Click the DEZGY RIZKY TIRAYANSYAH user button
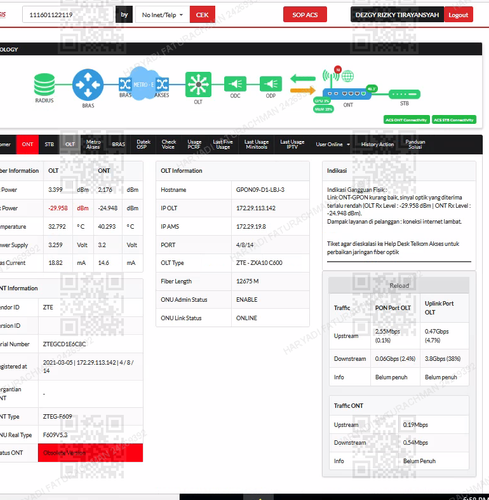This screenshot has height=500, width=489. pos(397,15)
